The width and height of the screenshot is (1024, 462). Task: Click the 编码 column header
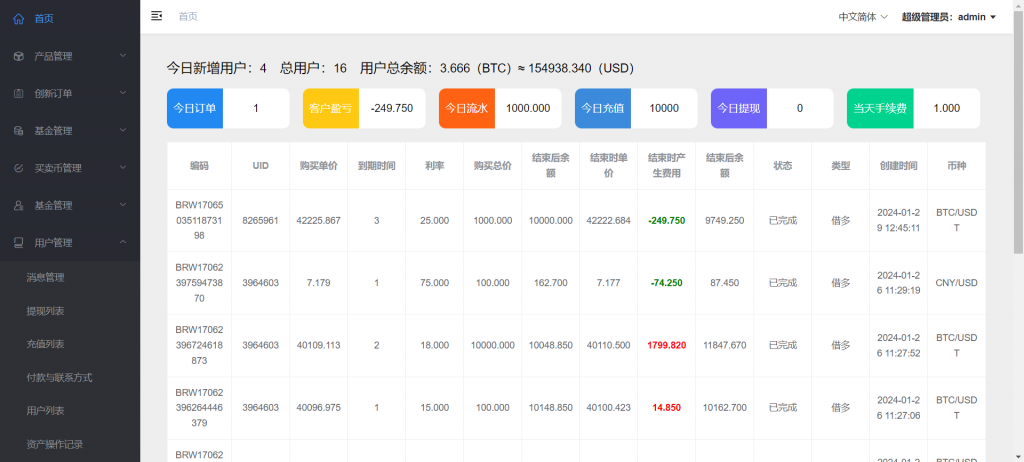(x=199, y=166)
